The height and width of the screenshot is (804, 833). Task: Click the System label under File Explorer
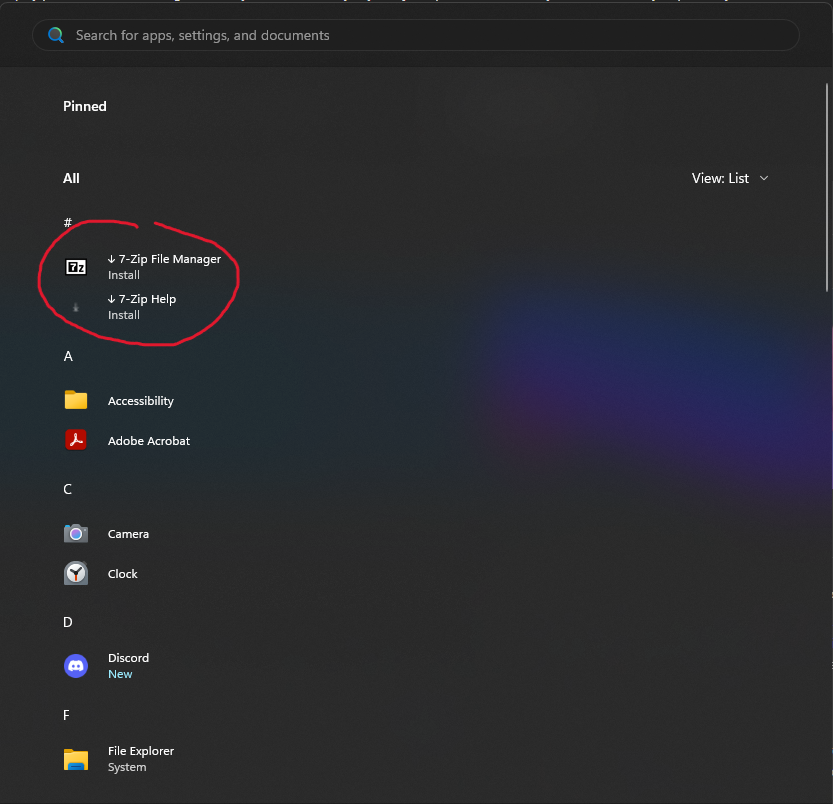[127, 767]
